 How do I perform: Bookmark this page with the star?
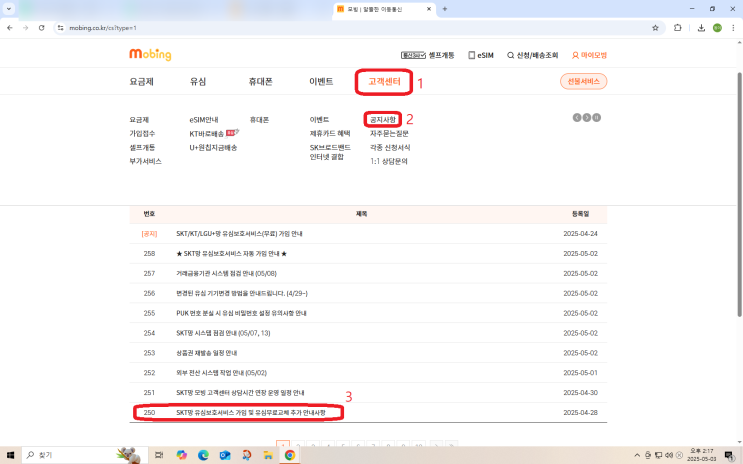(655, 28)
